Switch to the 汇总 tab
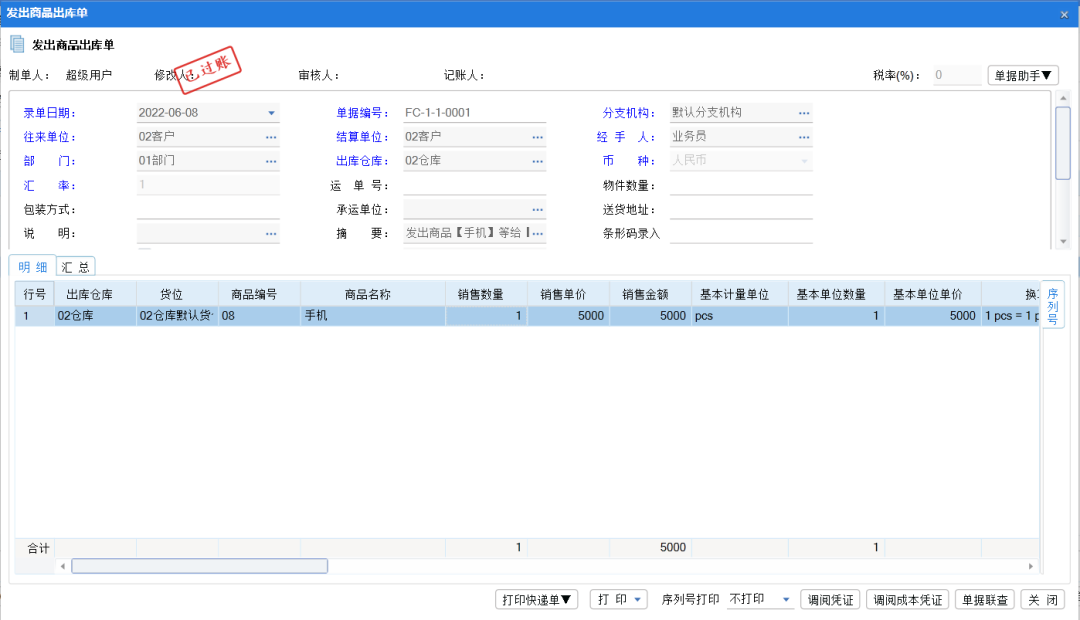The width and height of the screenshot is (1080, 620). pos(76,266)
